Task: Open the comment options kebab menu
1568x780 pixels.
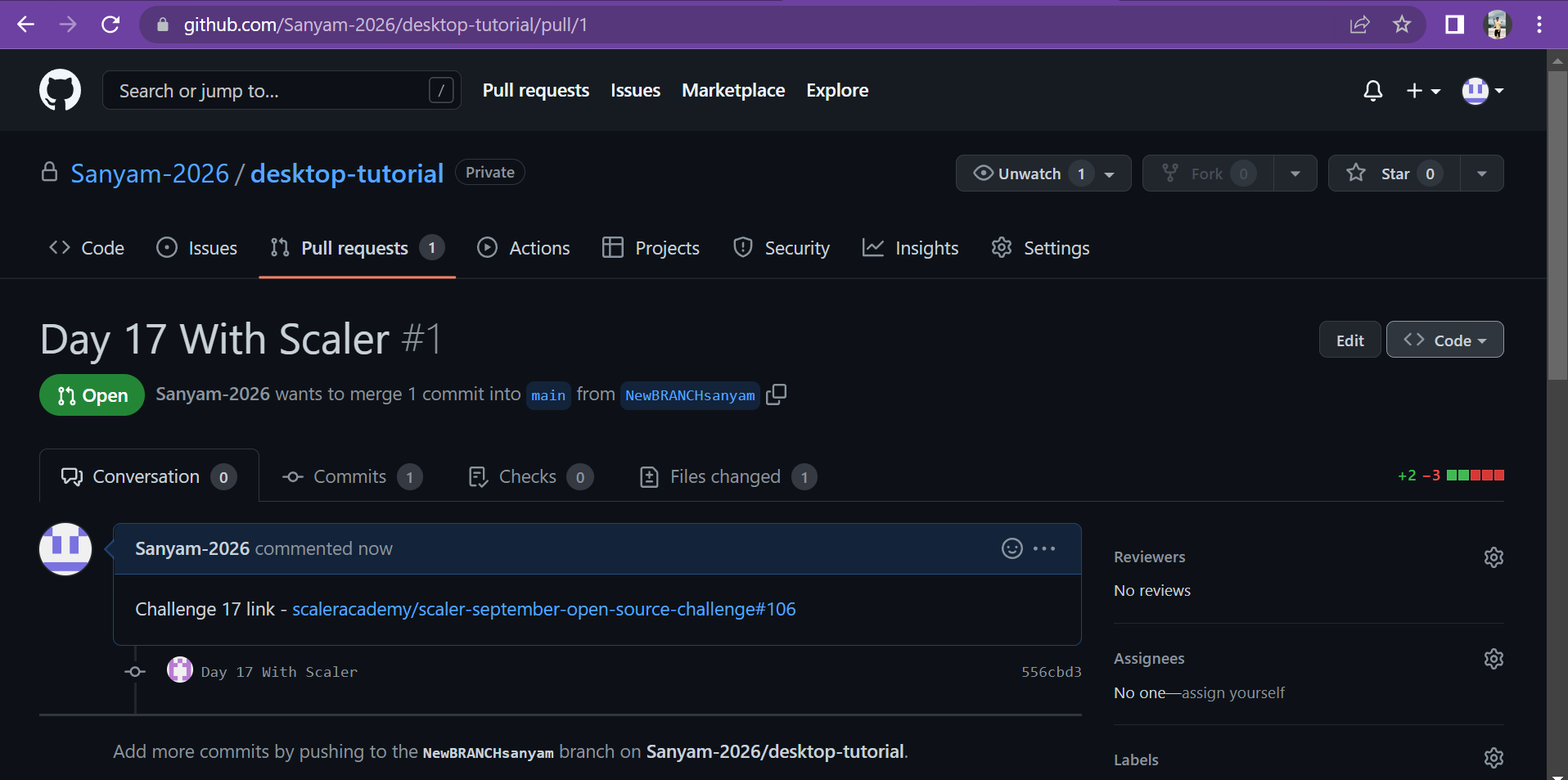Action: coord(1045,548)
